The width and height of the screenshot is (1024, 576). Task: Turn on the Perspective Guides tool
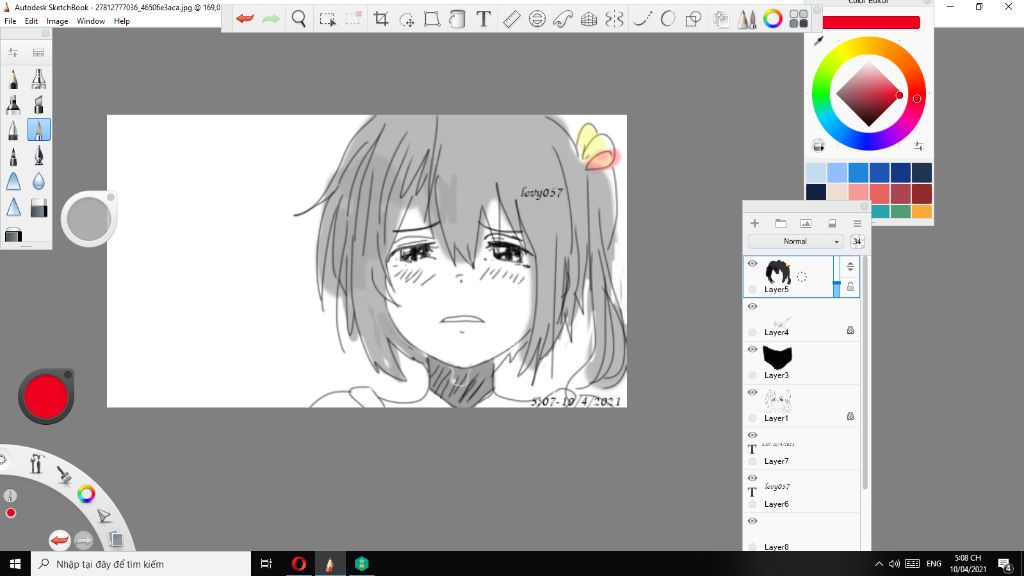tap(588, 19)
